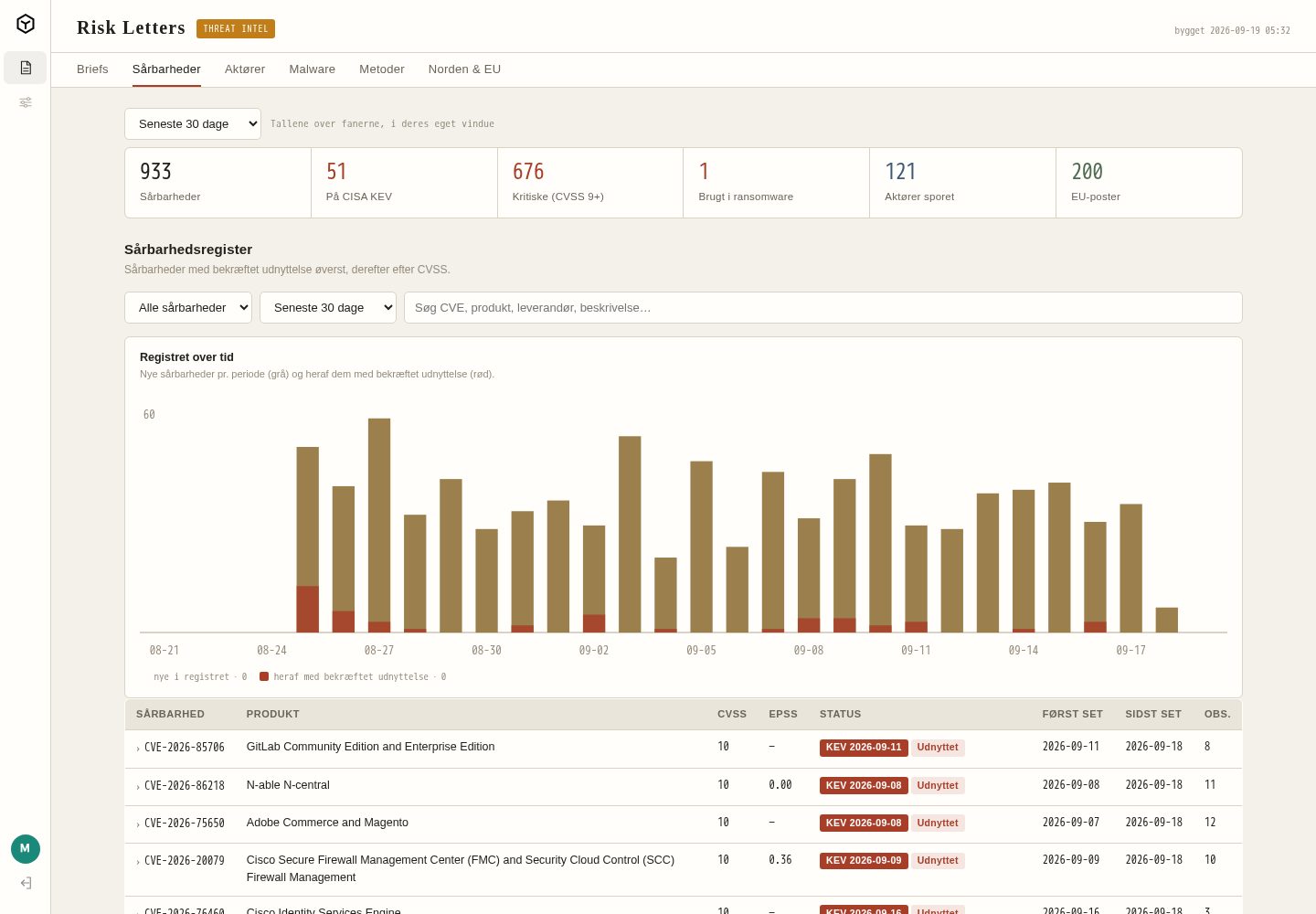The width and height of the screenshot is (1316, 914).
Task: Open the document page sidebar icon
Action: pyautogui.click(x=26, y=68)
